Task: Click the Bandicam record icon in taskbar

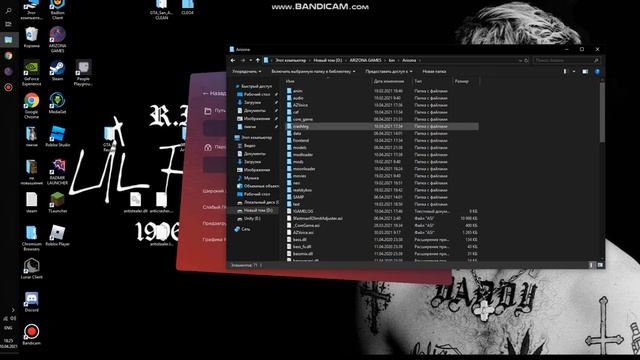Action: click(9, 87)
